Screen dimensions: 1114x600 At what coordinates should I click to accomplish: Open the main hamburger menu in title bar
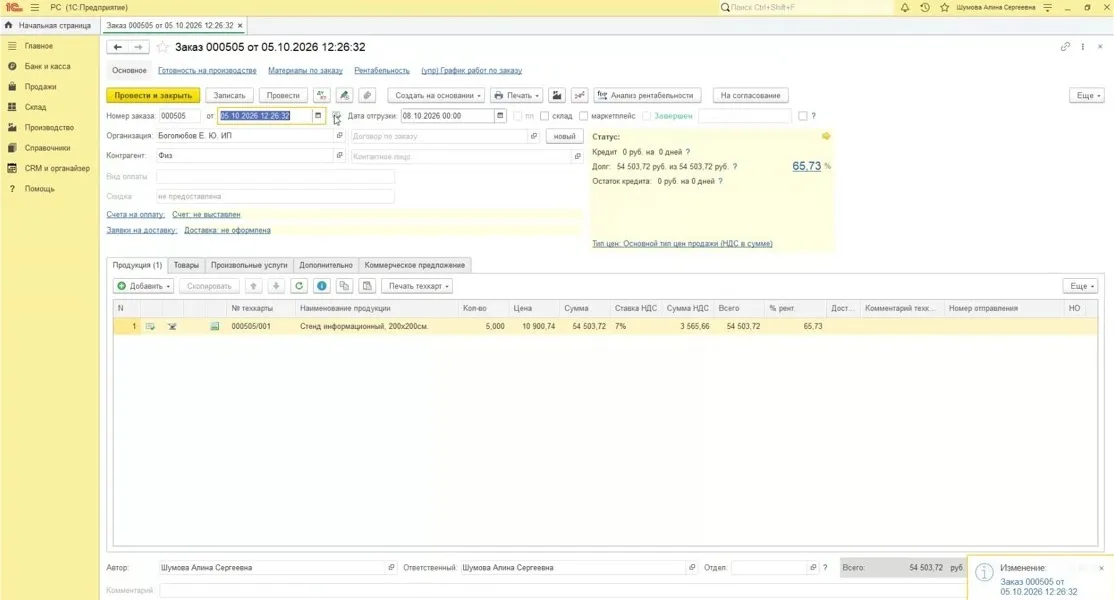(35, 7)
